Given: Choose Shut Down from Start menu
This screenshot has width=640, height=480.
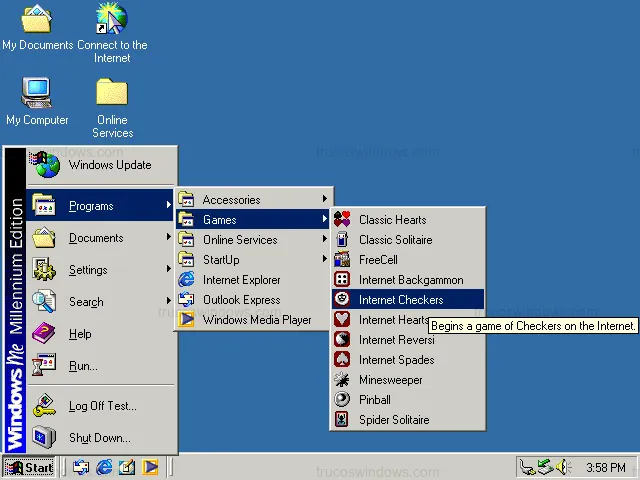Looking at the screenshot, I should pos(99,438).
